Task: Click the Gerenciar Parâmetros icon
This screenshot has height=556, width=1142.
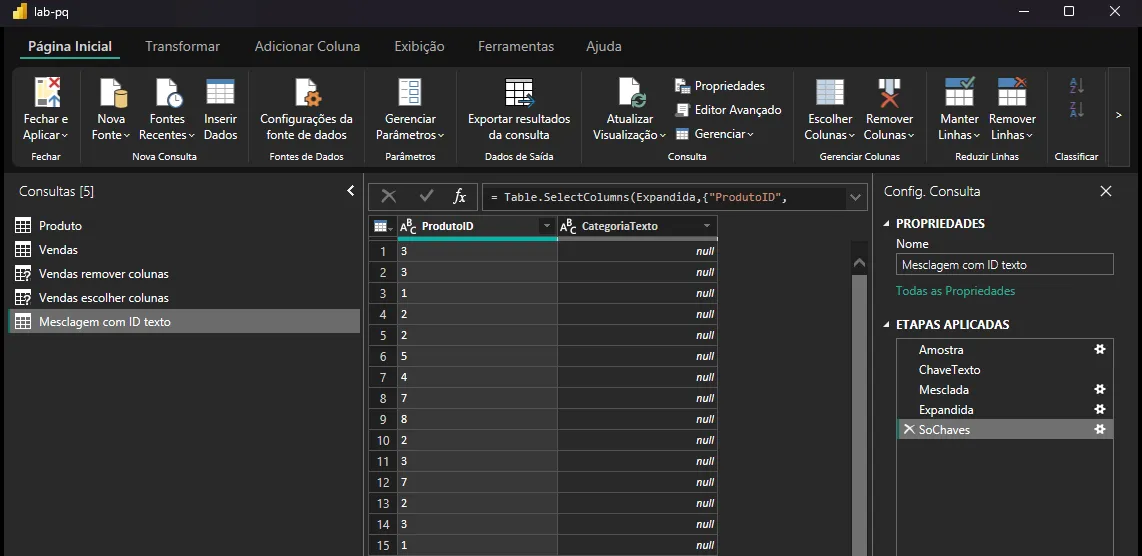Action: (409, 93)
